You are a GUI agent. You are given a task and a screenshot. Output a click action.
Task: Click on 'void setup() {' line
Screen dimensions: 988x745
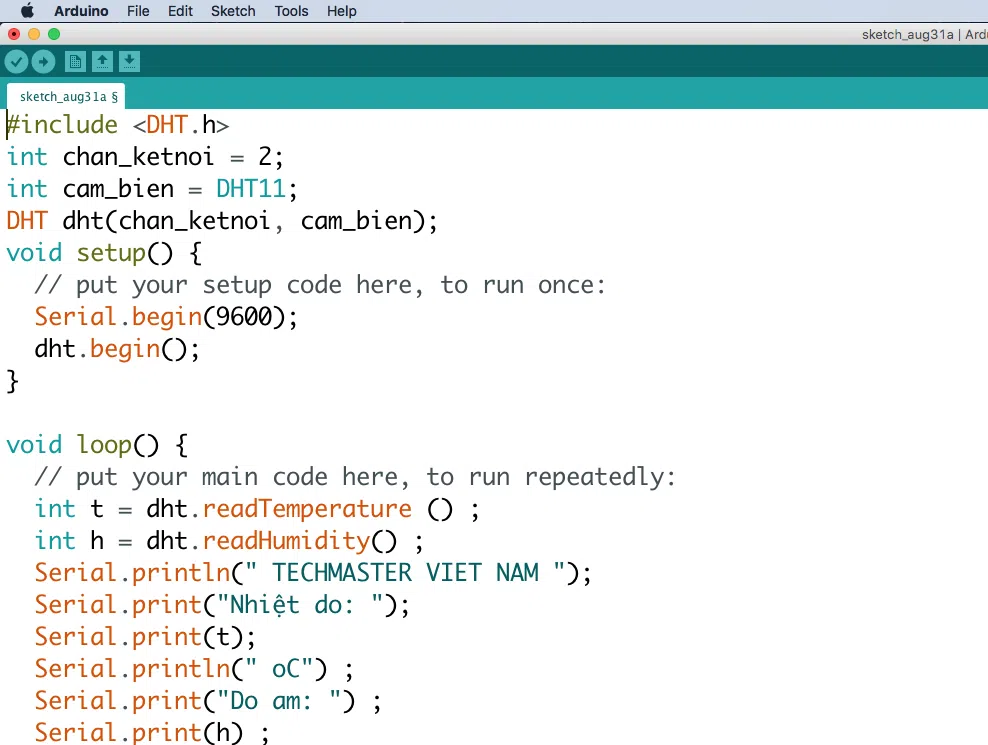104,253
